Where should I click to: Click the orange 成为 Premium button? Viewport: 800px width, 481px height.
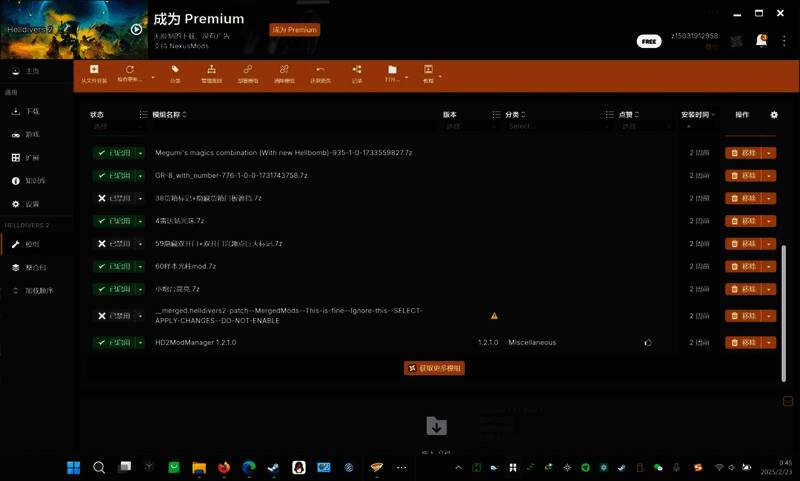pos(294,30)
